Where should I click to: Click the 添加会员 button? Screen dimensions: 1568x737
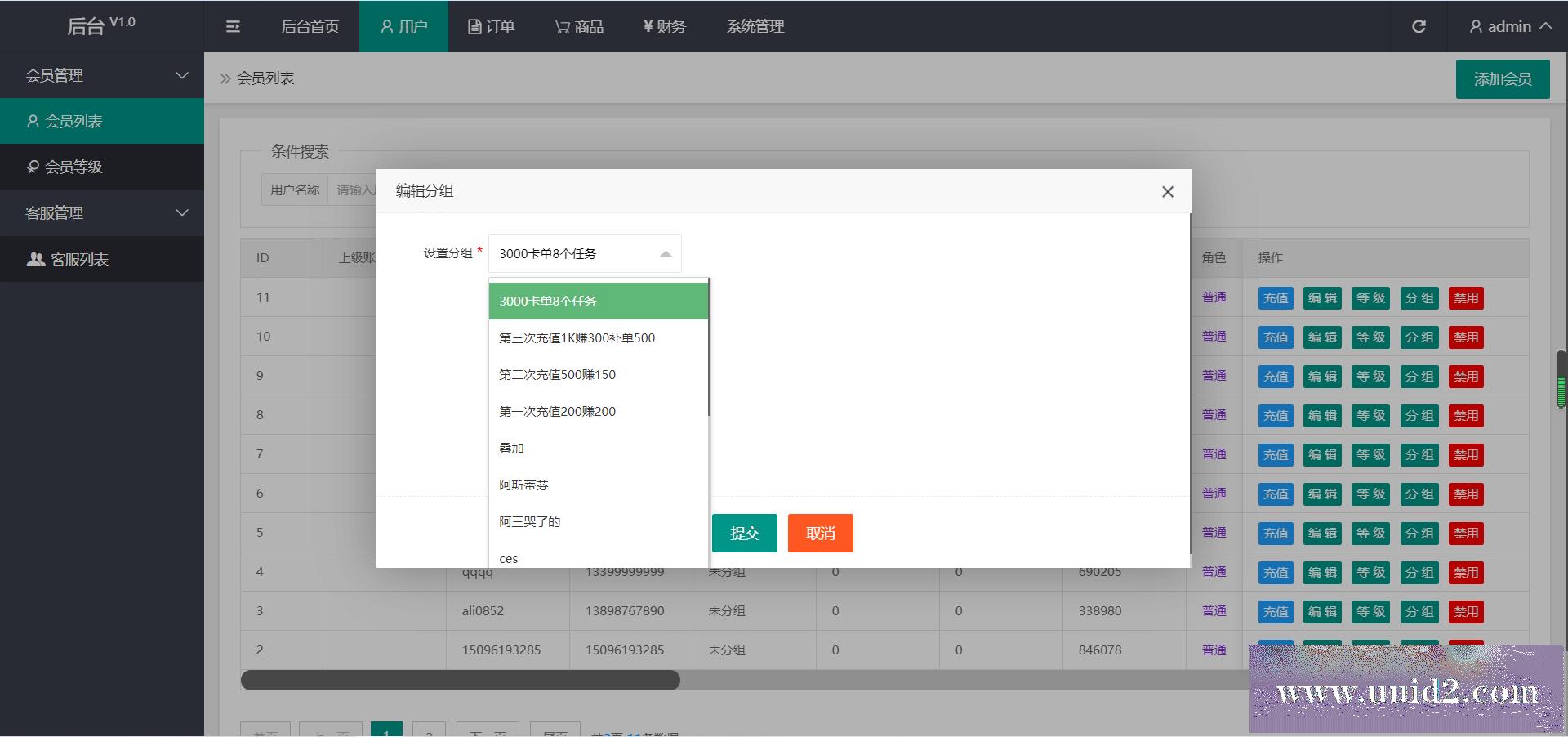point(1502,78)
